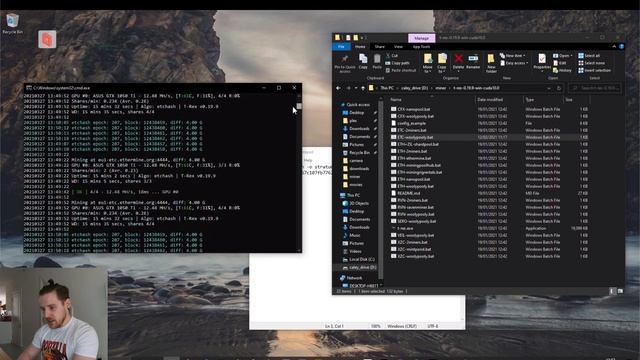
Task: Click the red Delete icon in the ribbon
Action: pos(458,59)
